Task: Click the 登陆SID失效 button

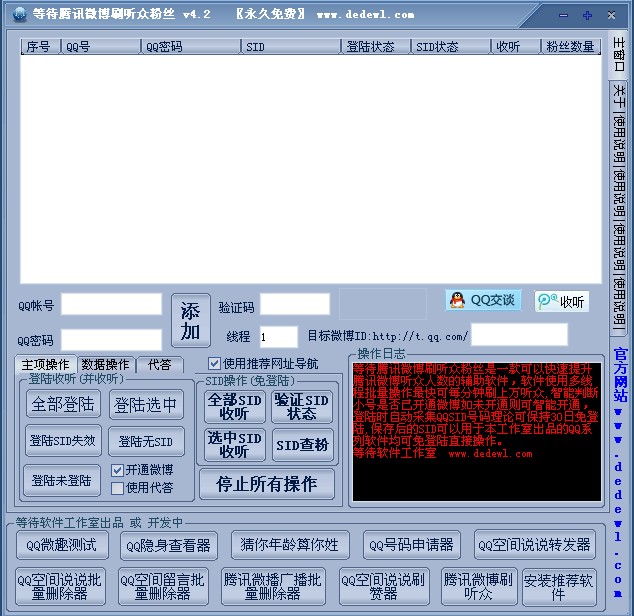Action: tap(63, 440)
